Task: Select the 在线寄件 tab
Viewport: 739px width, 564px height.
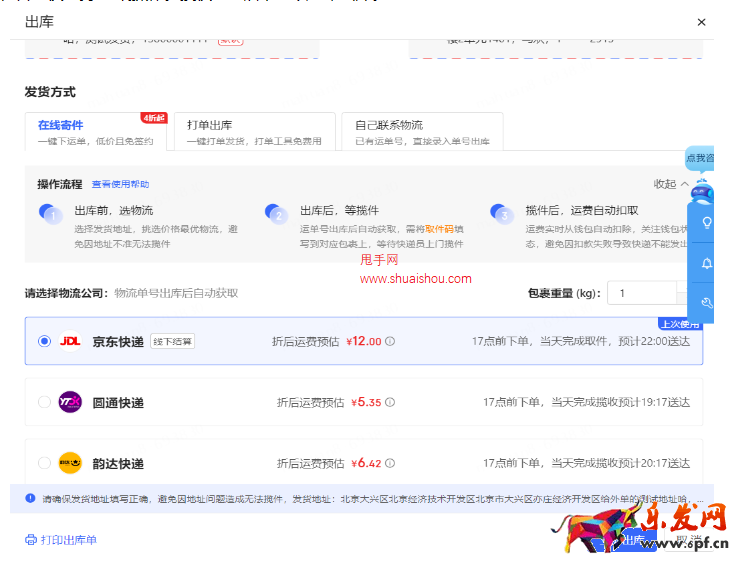Action: [95, 131]
